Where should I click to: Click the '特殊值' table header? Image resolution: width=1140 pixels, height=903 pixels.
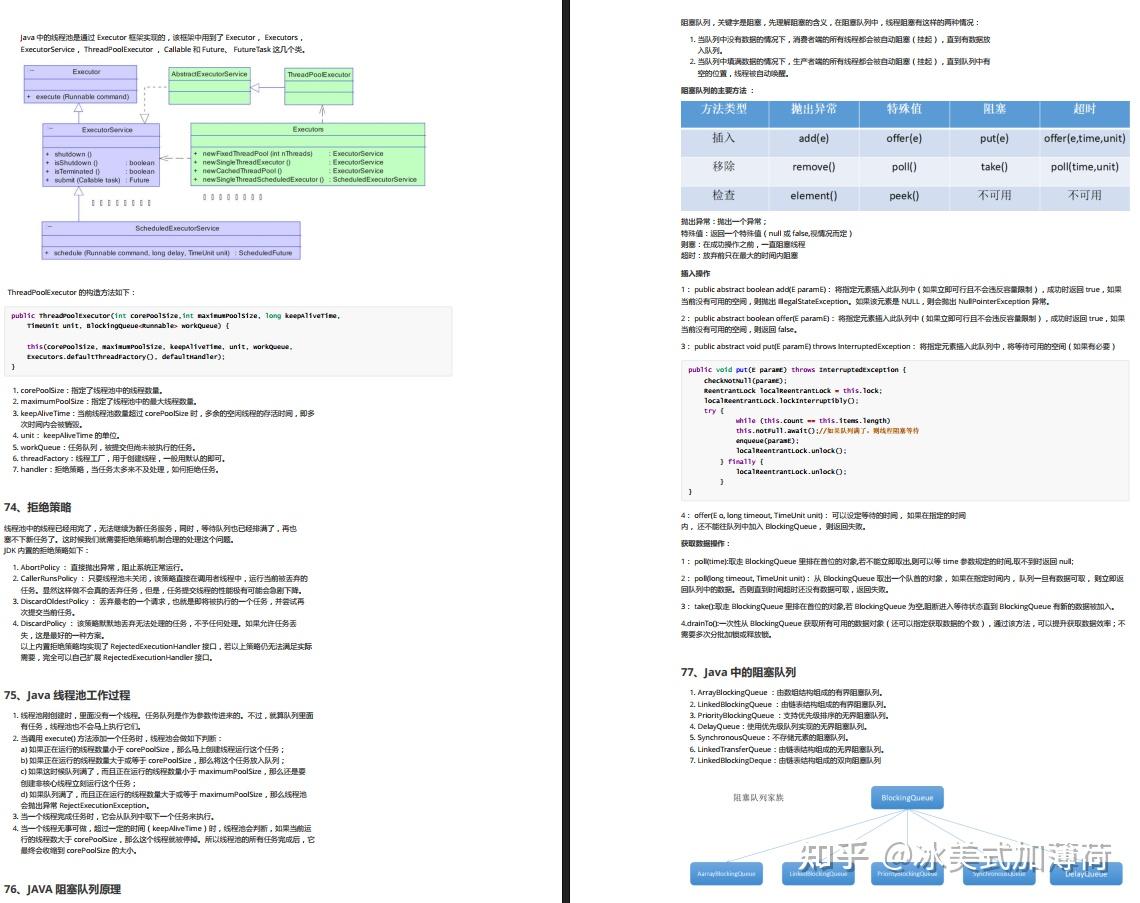pyautogui.click(x=904, y=109)
